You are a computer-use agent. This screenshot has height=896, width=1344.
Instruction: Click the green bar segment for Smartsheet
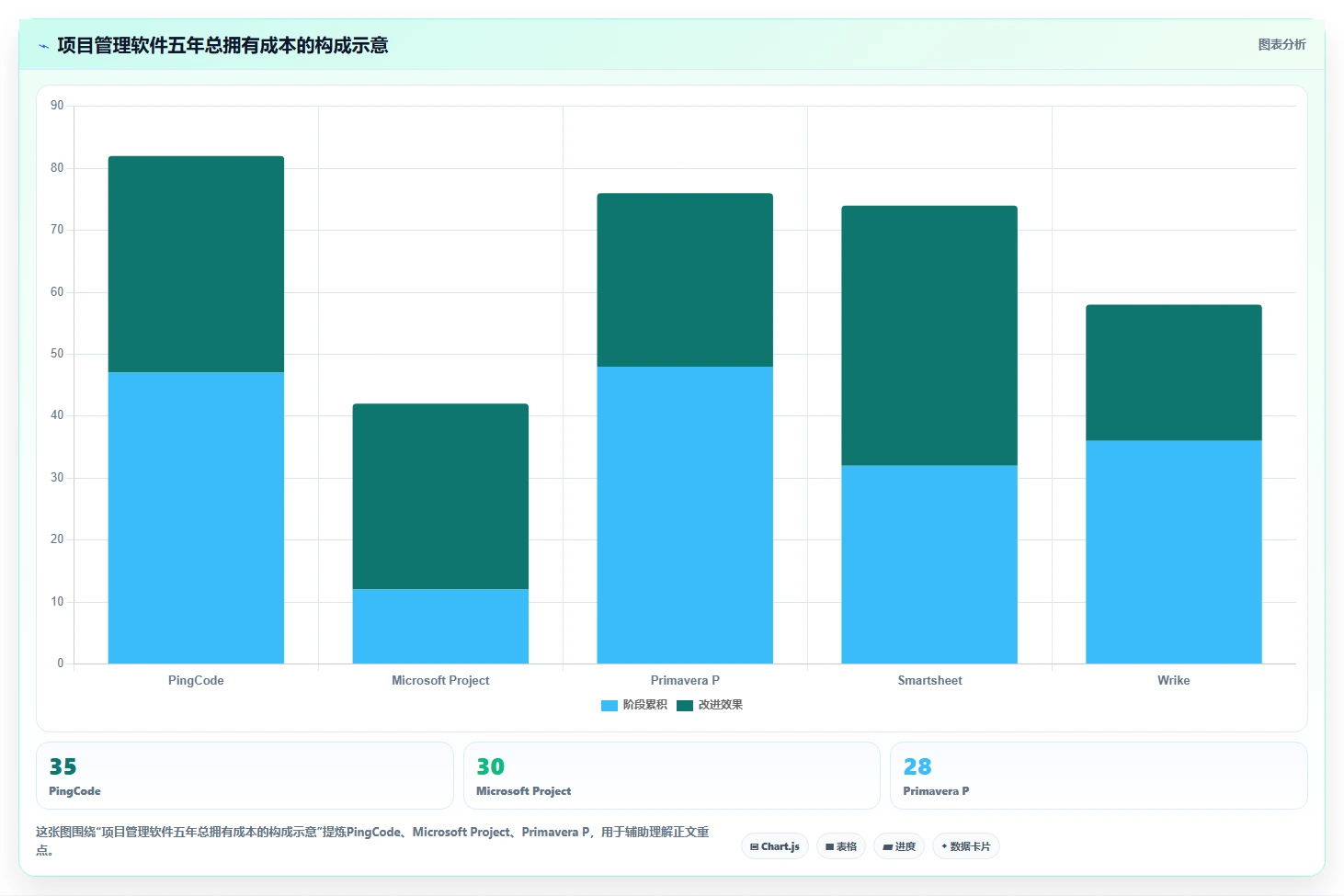pos(929,335)
